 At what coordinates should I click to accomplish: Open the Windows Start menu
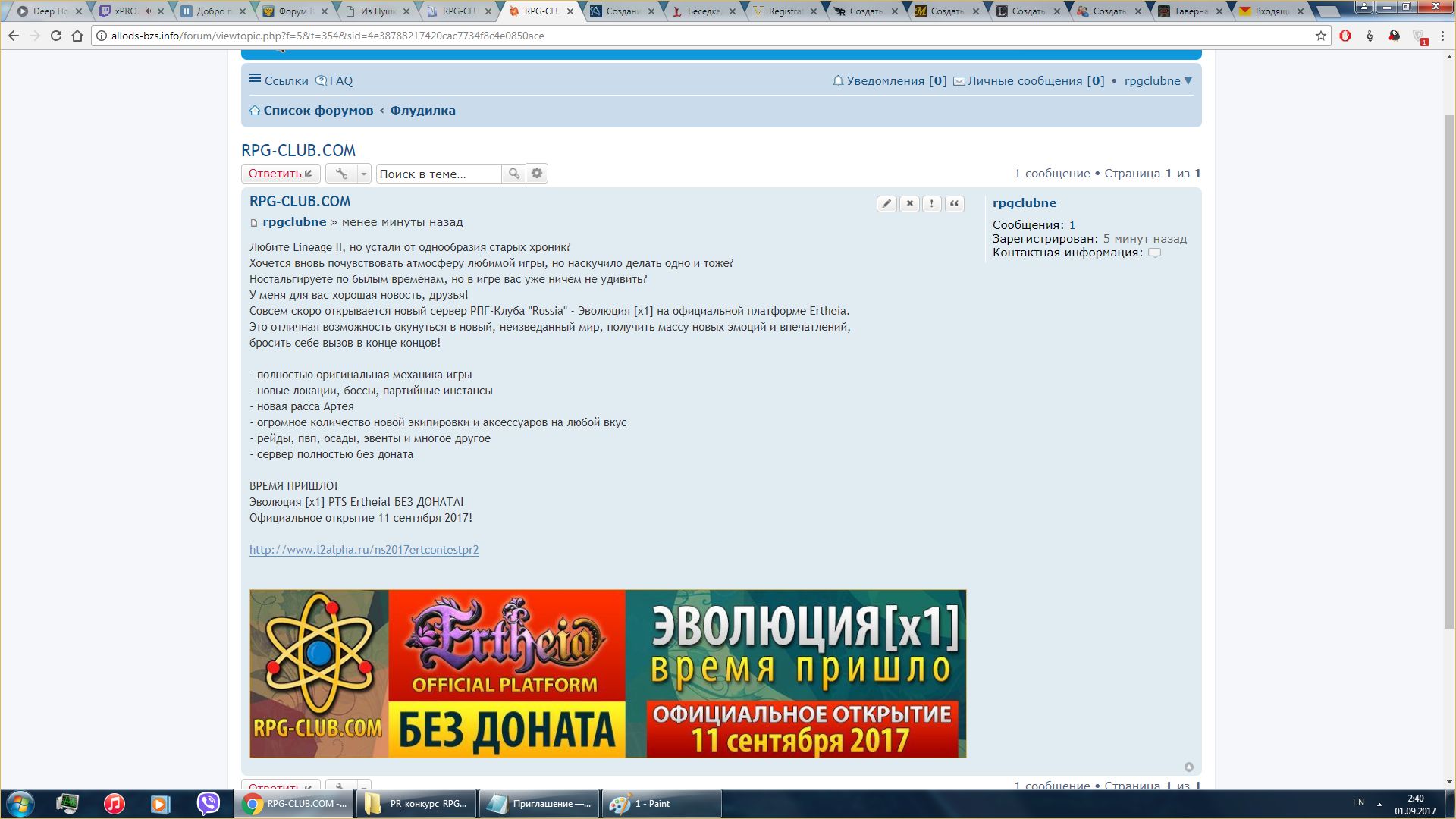click(x=20, y=804)
